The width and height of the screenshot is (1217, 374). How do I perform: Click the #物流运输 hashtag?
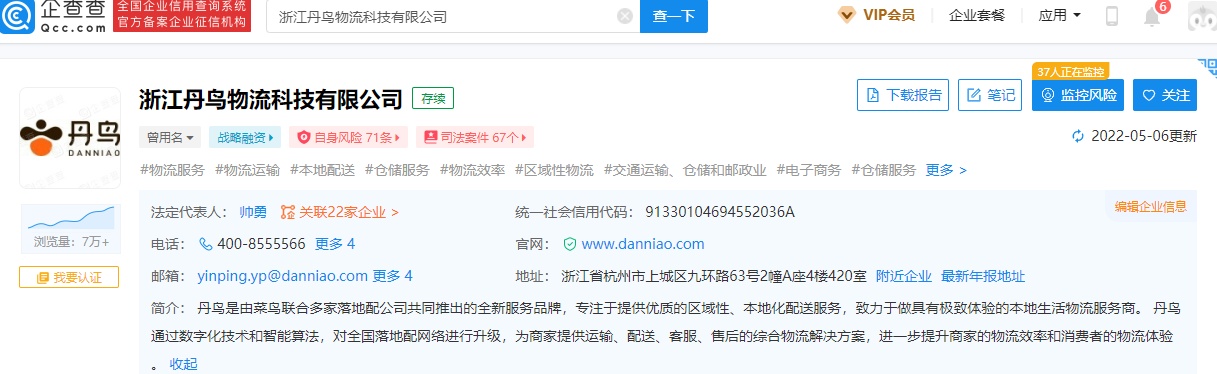pyautogui.click(x=248, y=170)
